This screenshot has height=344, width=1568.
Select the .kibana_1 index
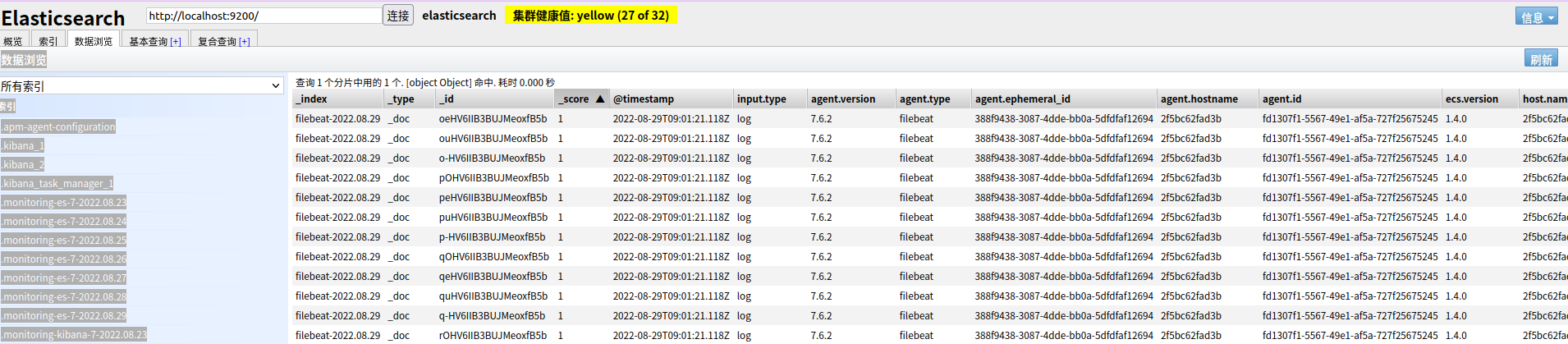pos(22,145)
